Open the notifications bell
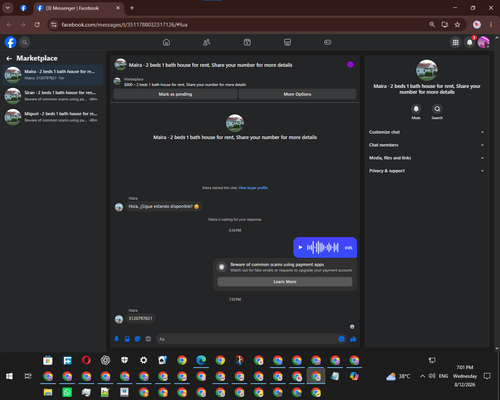This screenshot has width=500, height=400. (470, 42)
